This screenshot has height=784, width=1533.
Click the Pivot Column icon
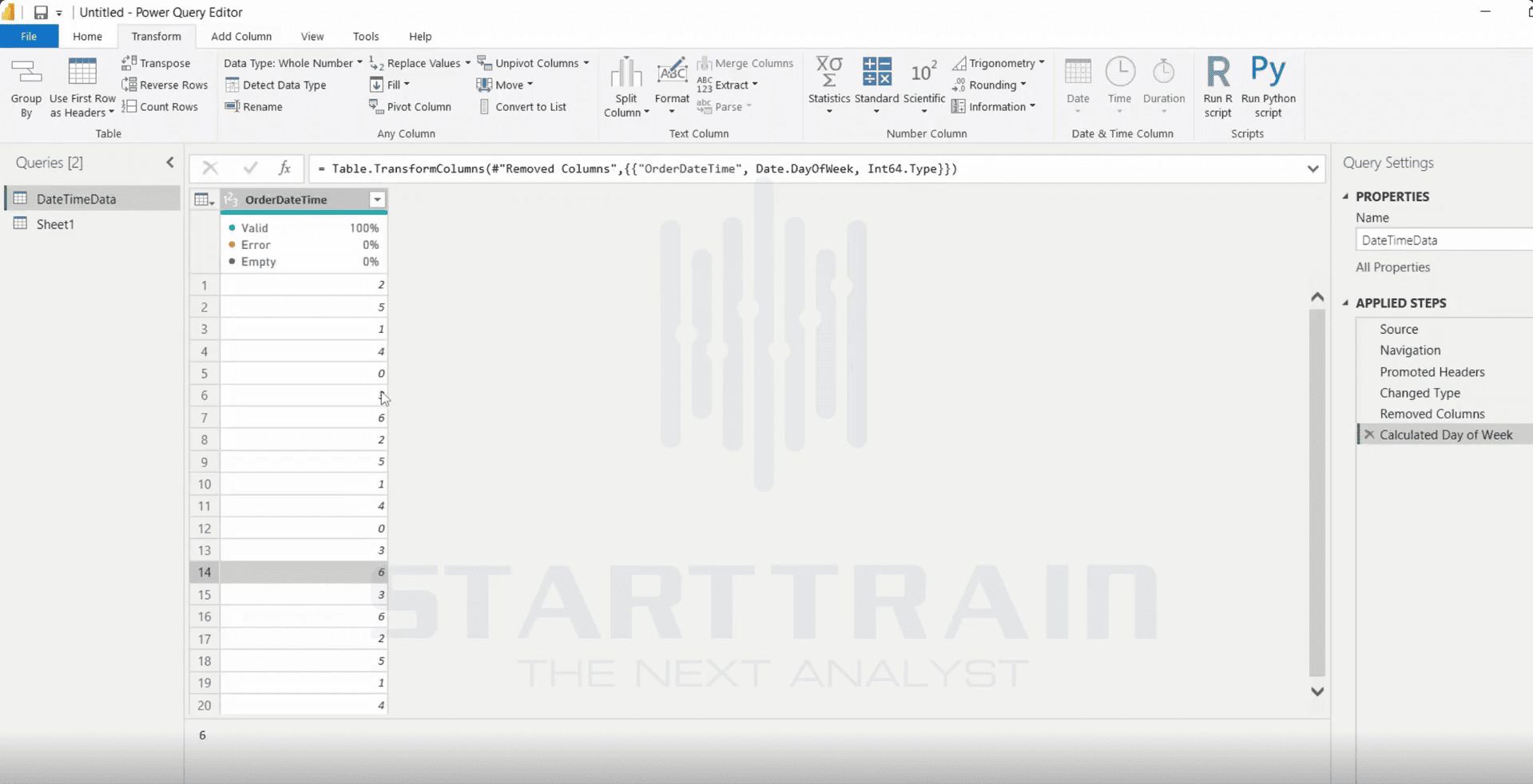pyautogui.click(x=376, y=106)
